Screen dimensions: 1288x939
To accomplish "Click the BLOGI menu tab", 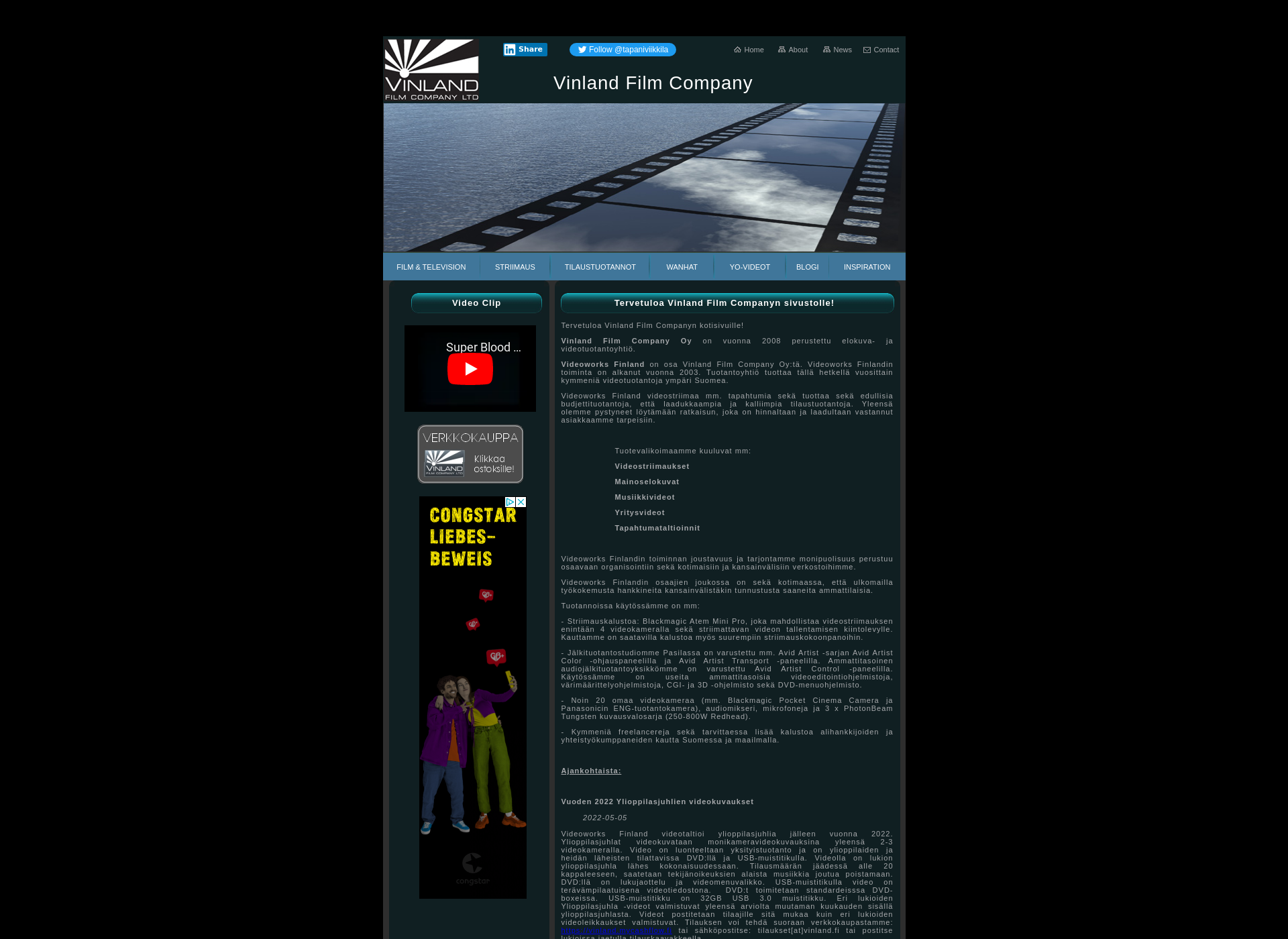I will tap(807, 266).
